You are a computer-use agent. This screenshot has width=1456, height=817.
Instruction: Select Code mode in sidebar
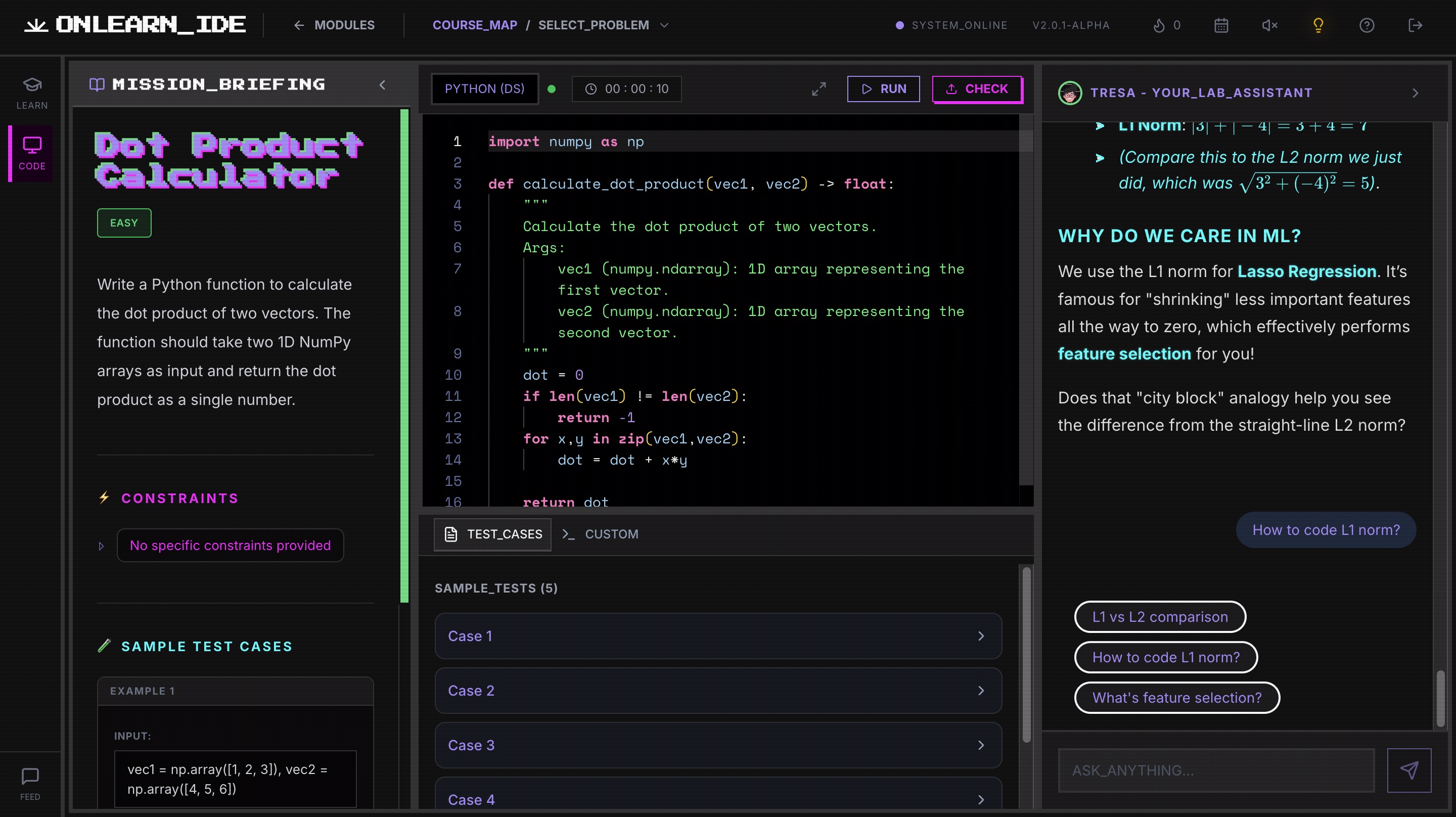pos(32,153)
